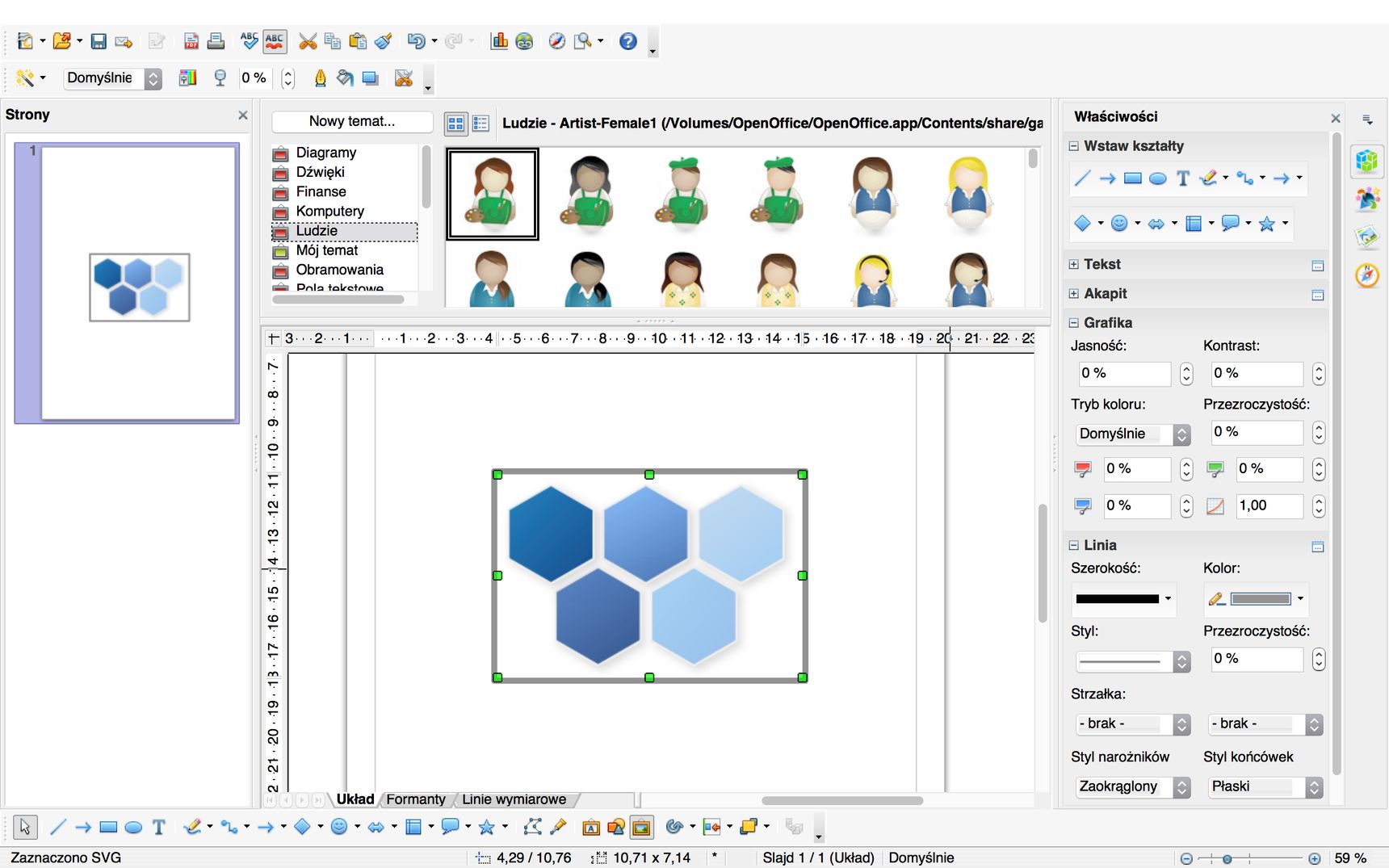The width and height of the screenshot is (1389, 868).
Task: Pick line color from Kolor swatch
Action: pyautogui.click(x=1256, y=599)
